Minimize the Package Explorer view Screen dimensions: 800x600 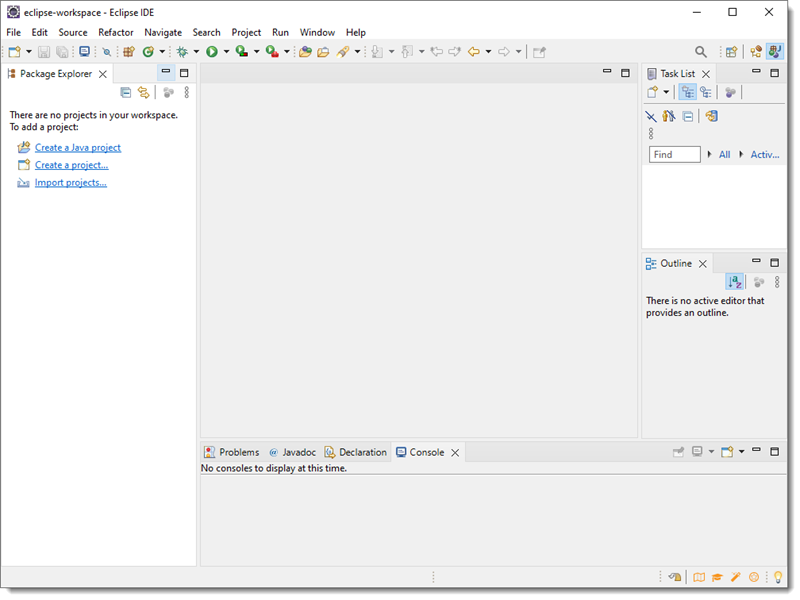pos(166,72)
